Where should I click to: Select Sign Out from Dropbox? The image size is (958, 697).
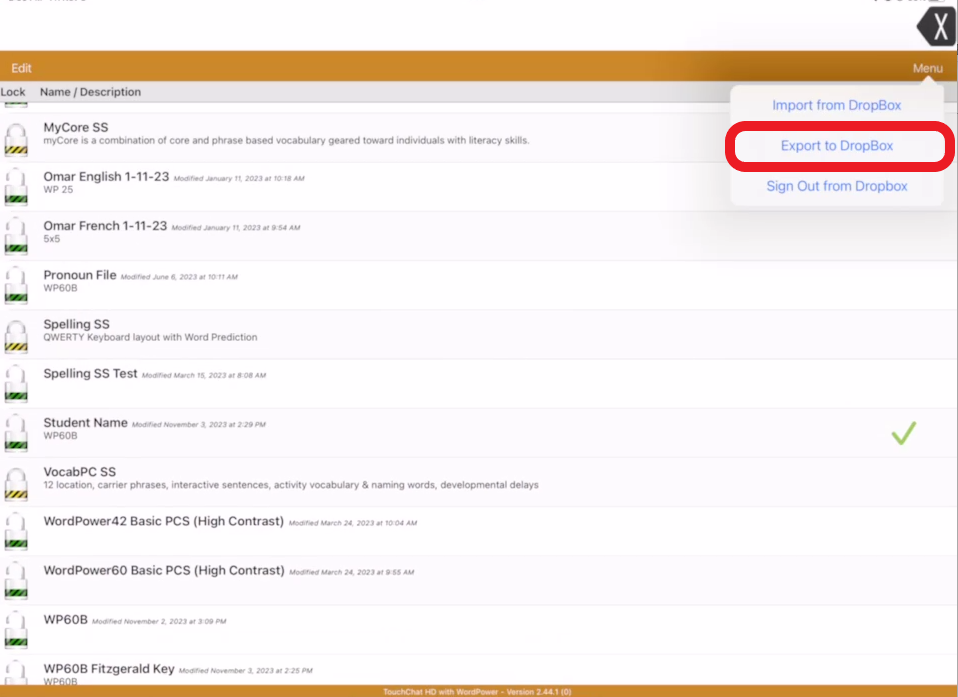tap(836, 186)
